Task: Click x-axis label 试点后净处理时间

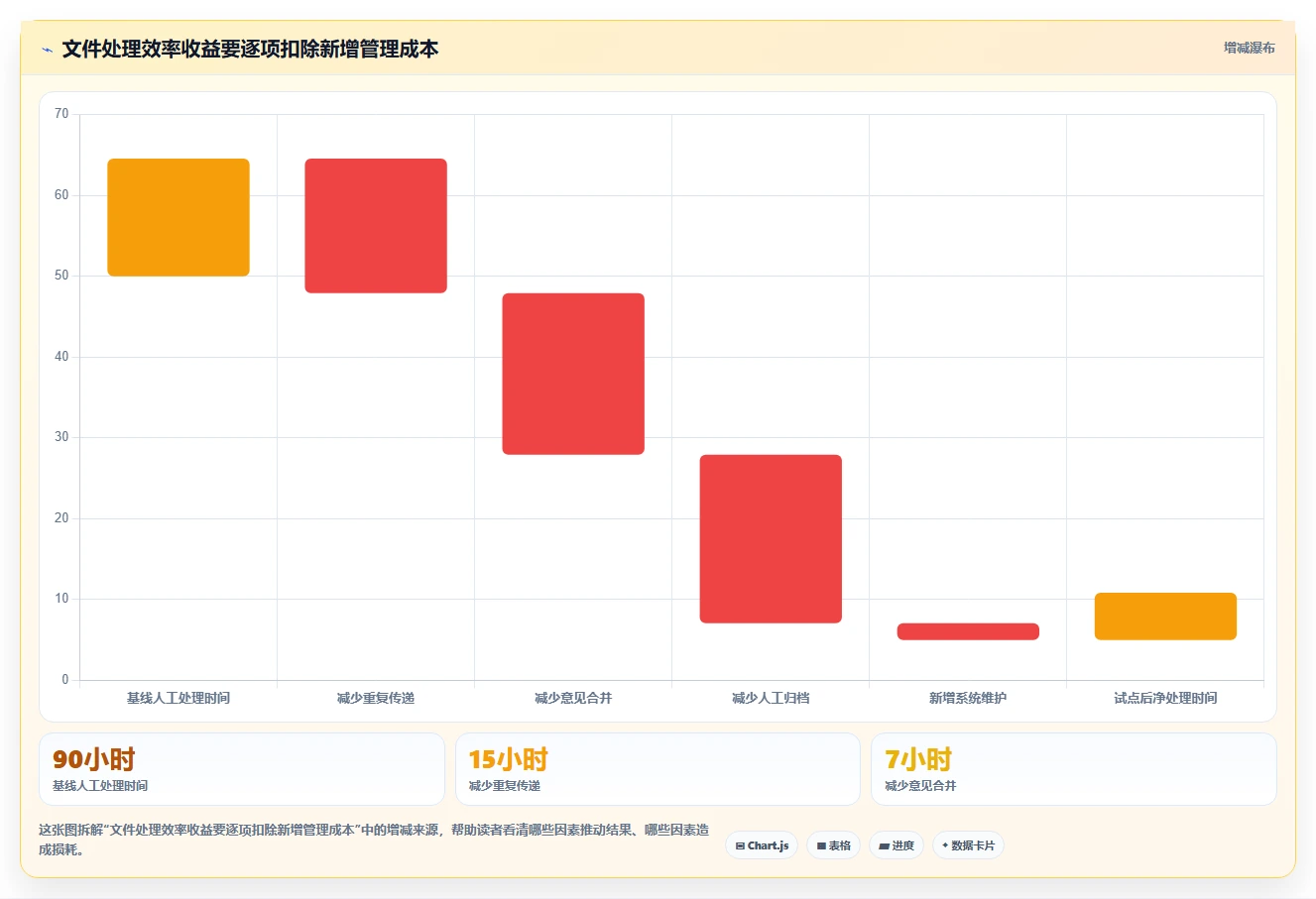Action: [1165, 698]
